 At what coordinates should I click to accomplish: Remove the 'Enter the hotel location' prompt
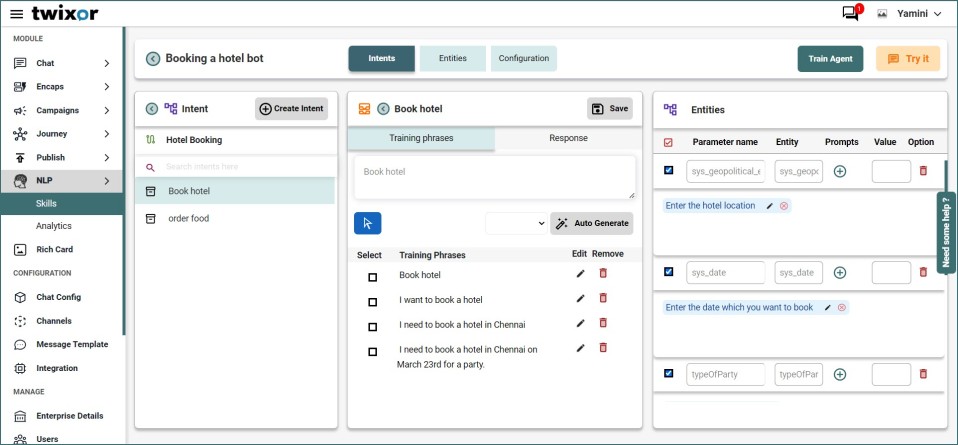pyautogui.click(x=784, y=206)
